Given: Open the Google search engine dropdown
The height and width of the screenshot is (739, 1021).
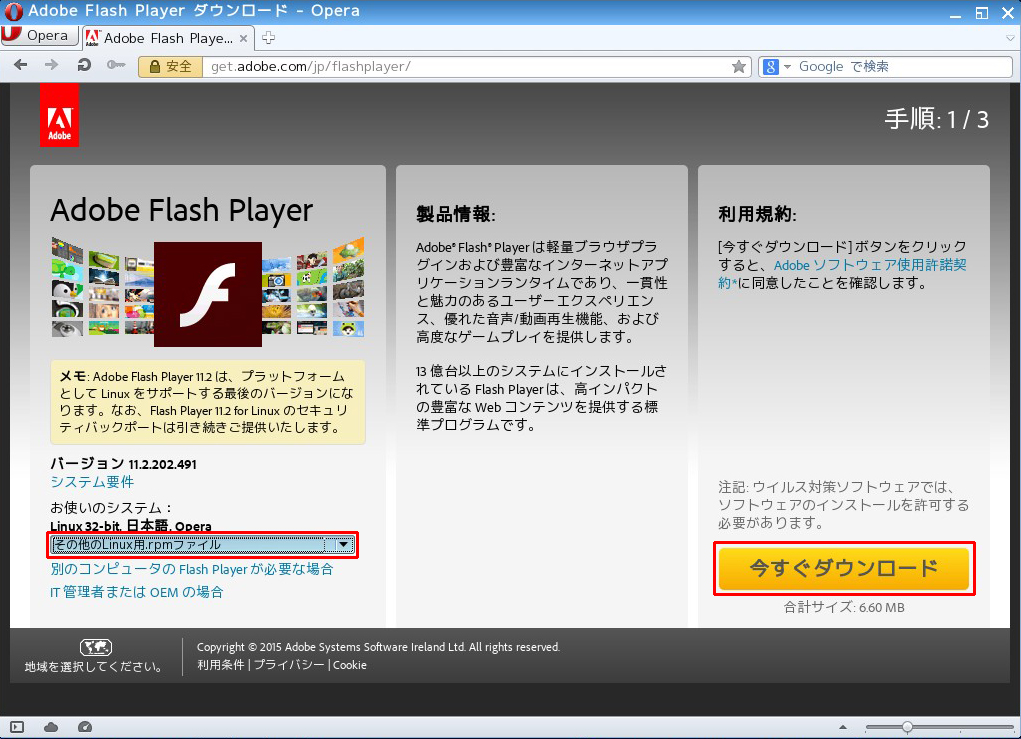Looking at the screenshot, I should pos(776,67).
